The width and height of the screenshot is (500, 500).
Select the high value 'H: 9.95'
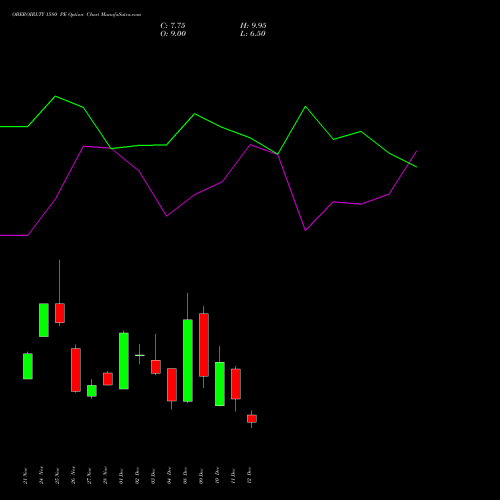253,26
